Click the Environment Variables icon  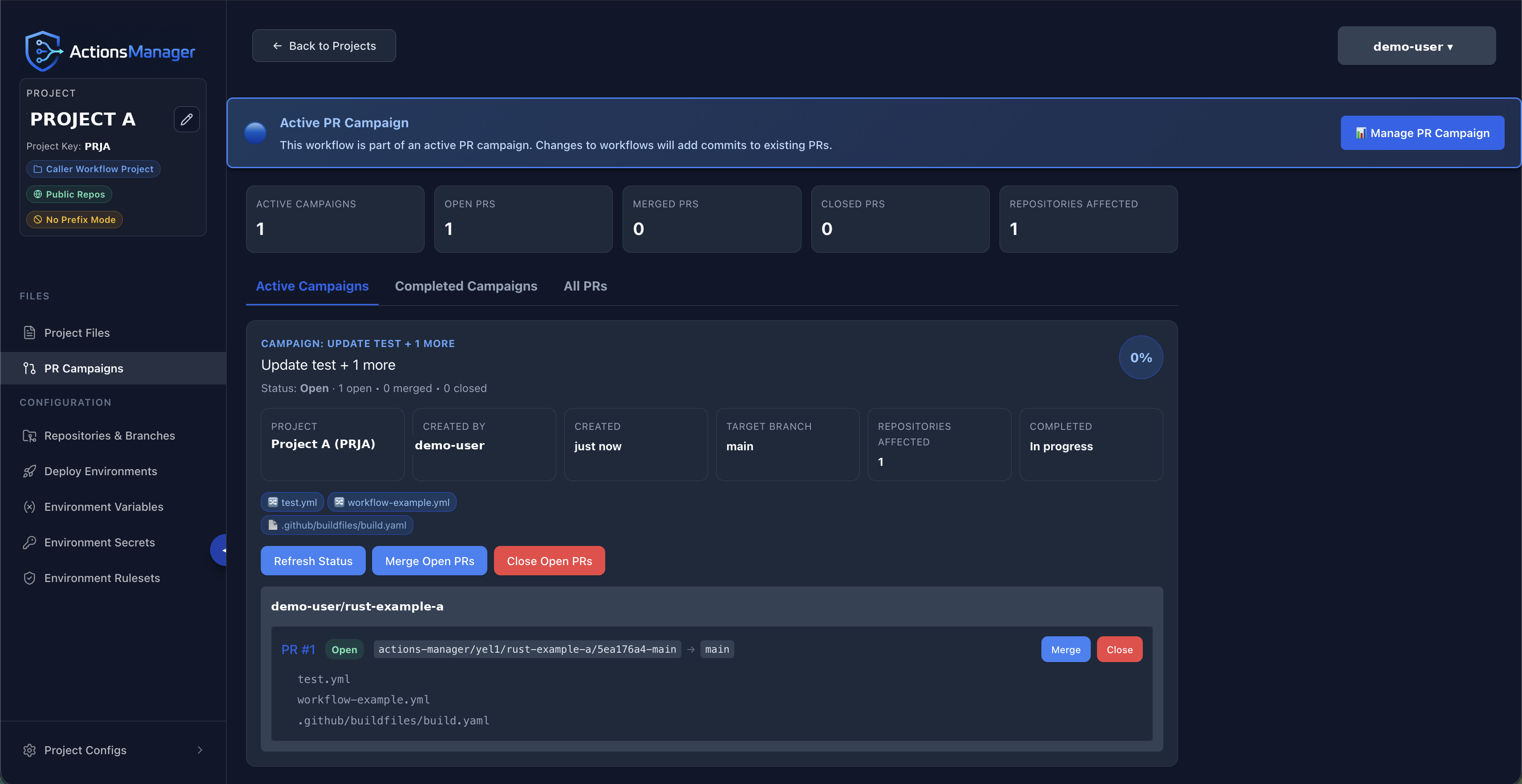coord(29,506)
